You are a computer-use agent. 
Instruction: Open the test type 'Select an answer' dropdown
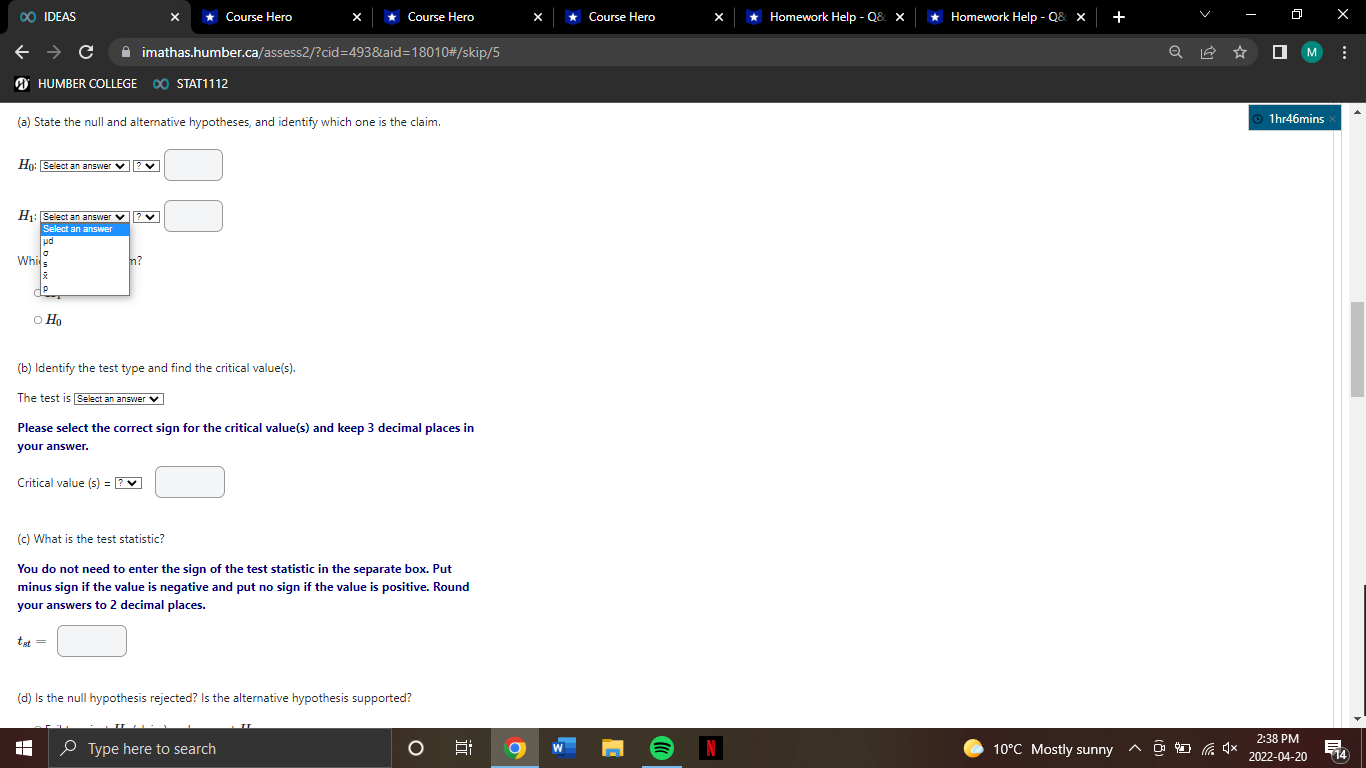tap(119, 399)
